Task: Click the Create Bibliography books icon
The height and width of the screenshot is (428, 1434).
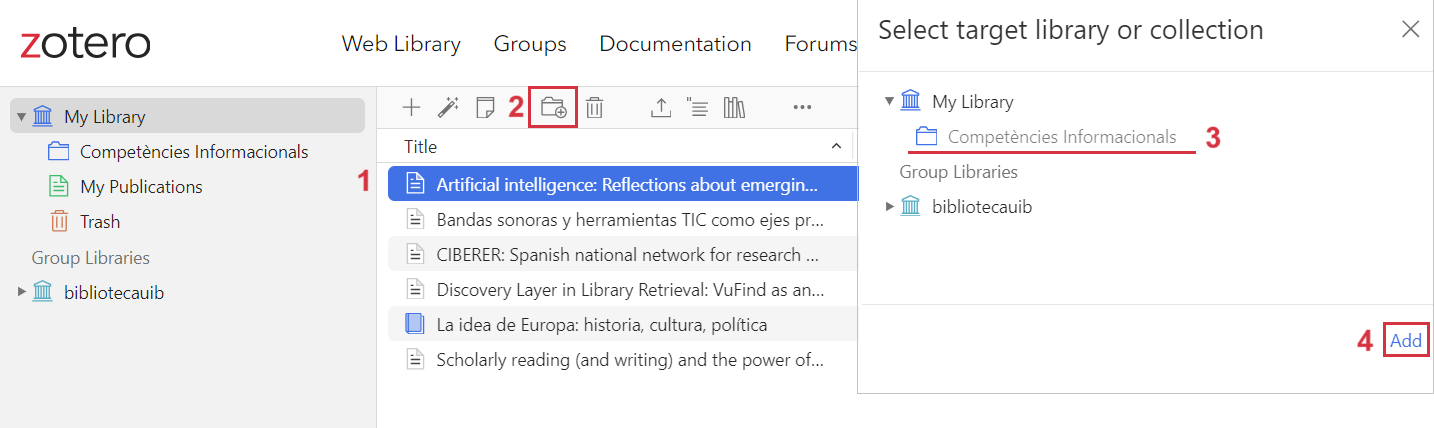Action: [735, 107]
